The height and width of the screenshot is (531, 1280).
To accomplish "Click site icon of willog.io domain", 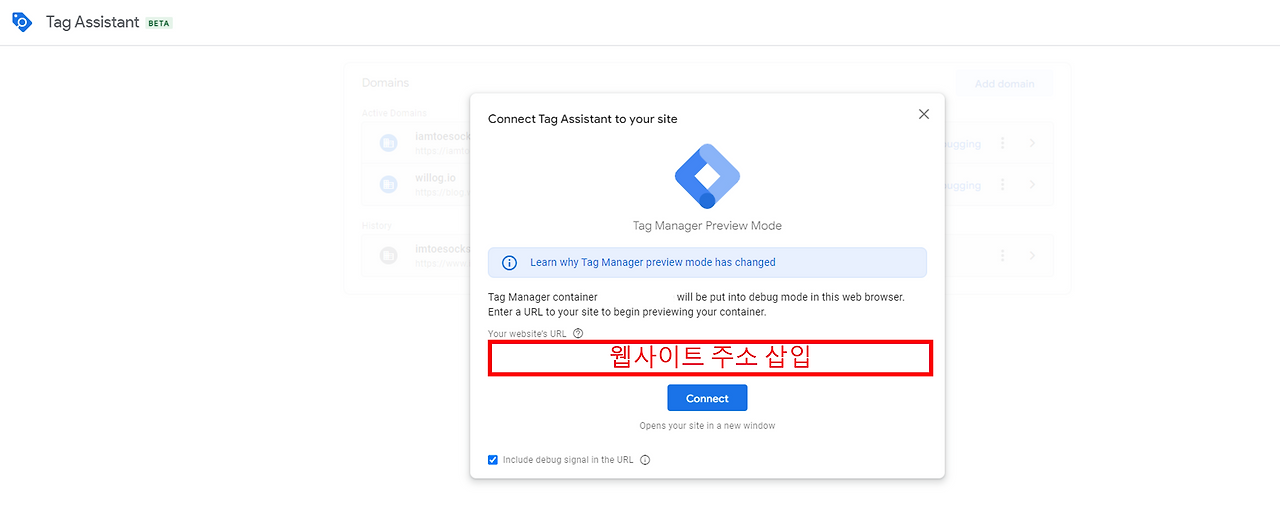I will pos(388,184).
